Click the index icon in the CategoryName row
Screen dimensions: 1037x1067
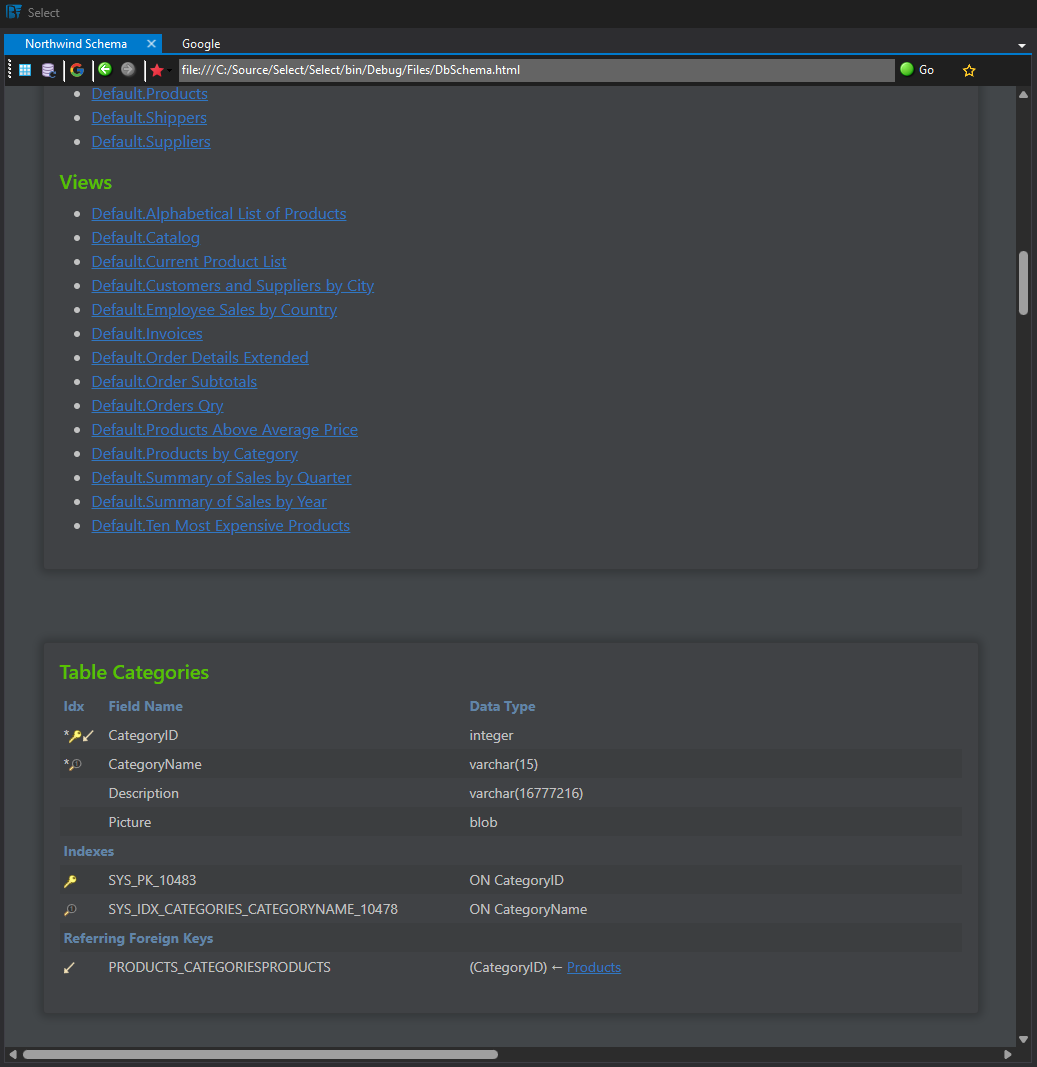pyautogui.click(x=75, y=765)
